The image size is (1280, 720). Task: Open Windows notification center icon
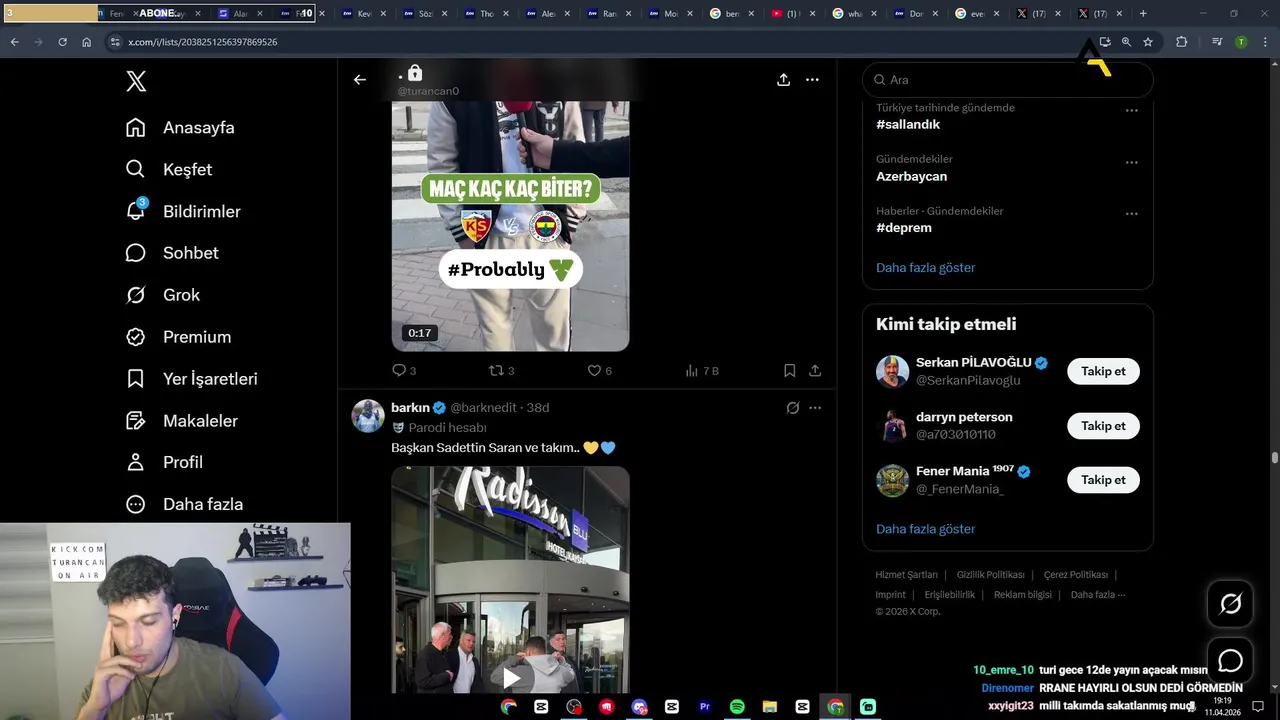[1258, 707]
